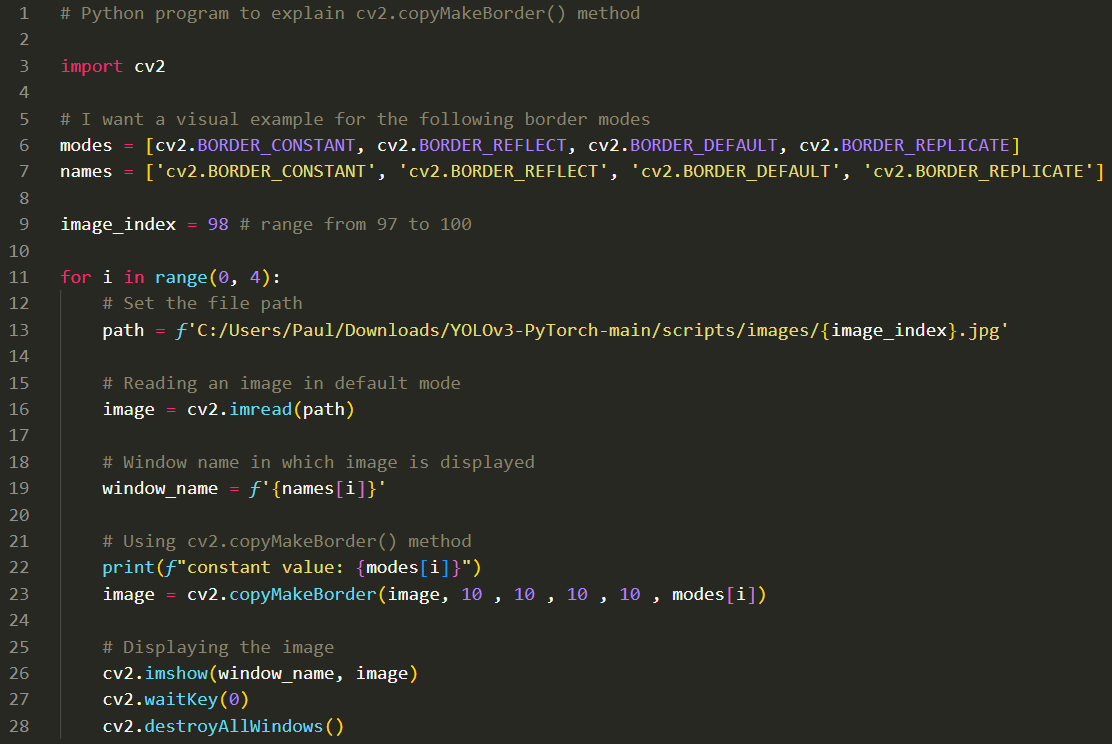
Task: Click the comment on line 1 about copyMakeBorder
Action: point(350,13)
